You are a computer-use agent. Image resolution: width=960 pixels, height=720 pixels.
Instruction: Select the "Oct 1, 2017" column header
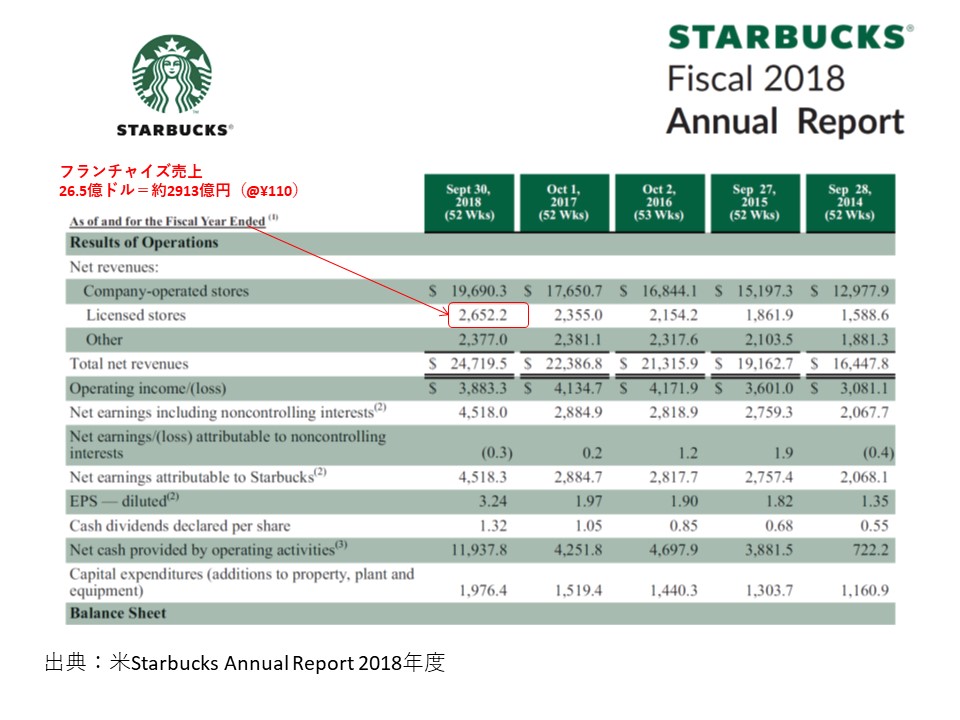(x=564, y=203)
